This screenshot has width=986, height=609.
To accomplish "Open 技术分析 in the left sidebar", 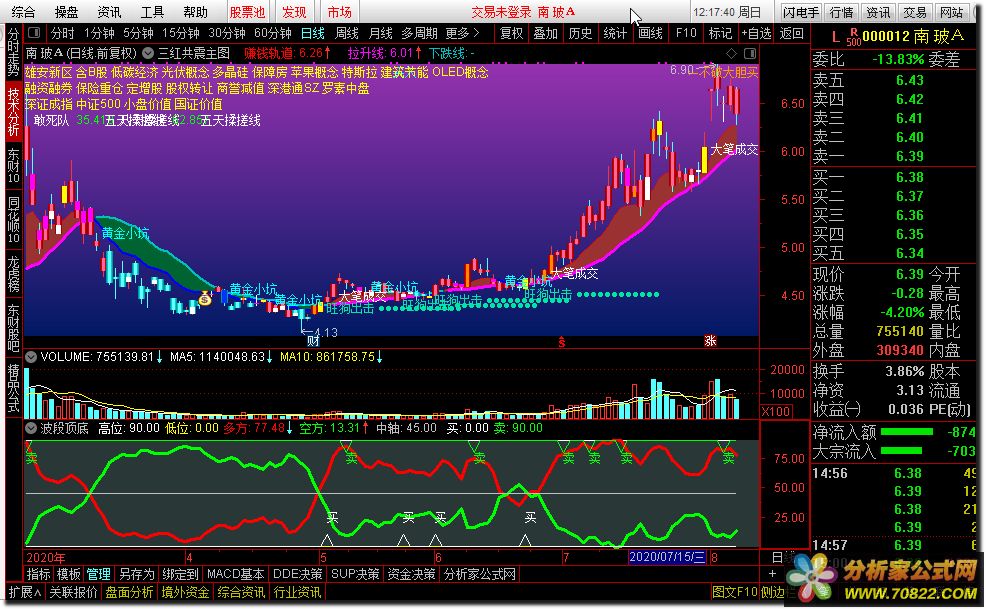I will (13, 111).
